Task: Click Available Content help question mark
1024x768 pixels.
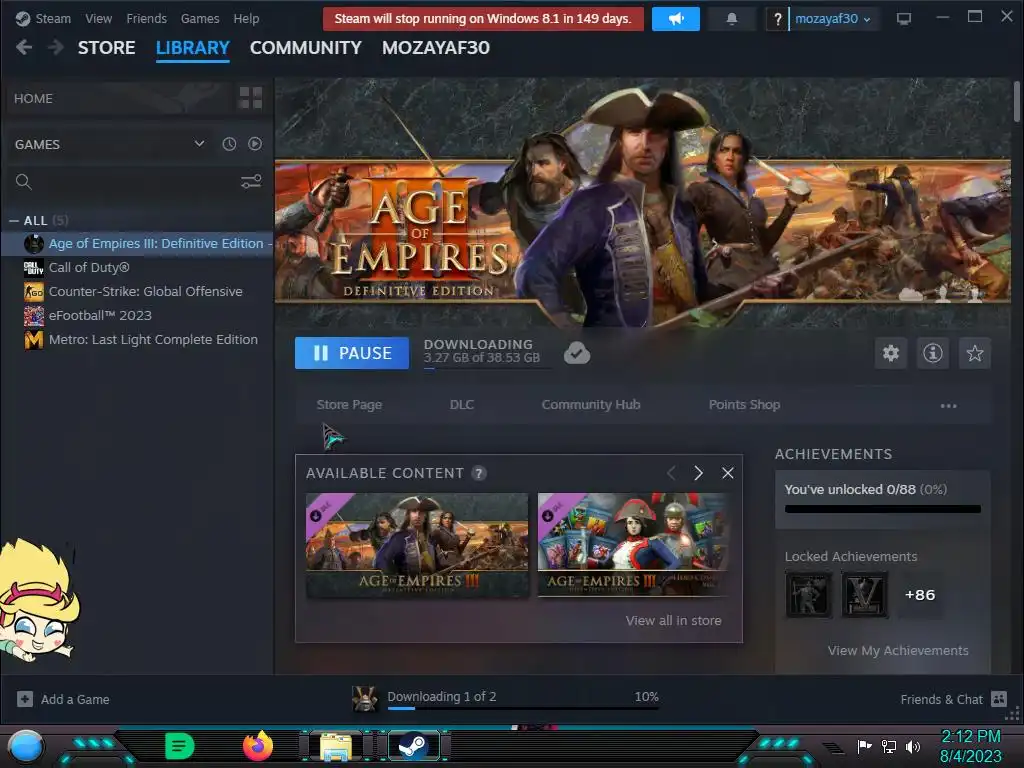Action: point(479,473)
